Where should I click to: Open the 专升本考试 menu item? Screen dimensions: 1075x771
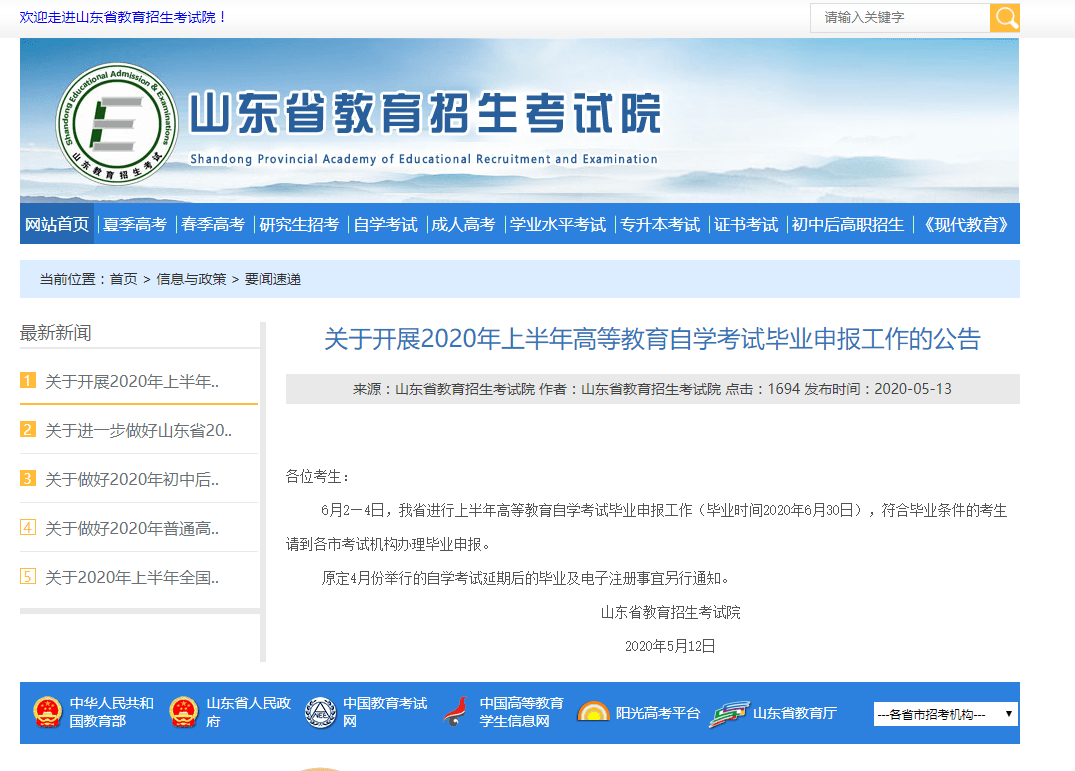[x=660, y=224]
